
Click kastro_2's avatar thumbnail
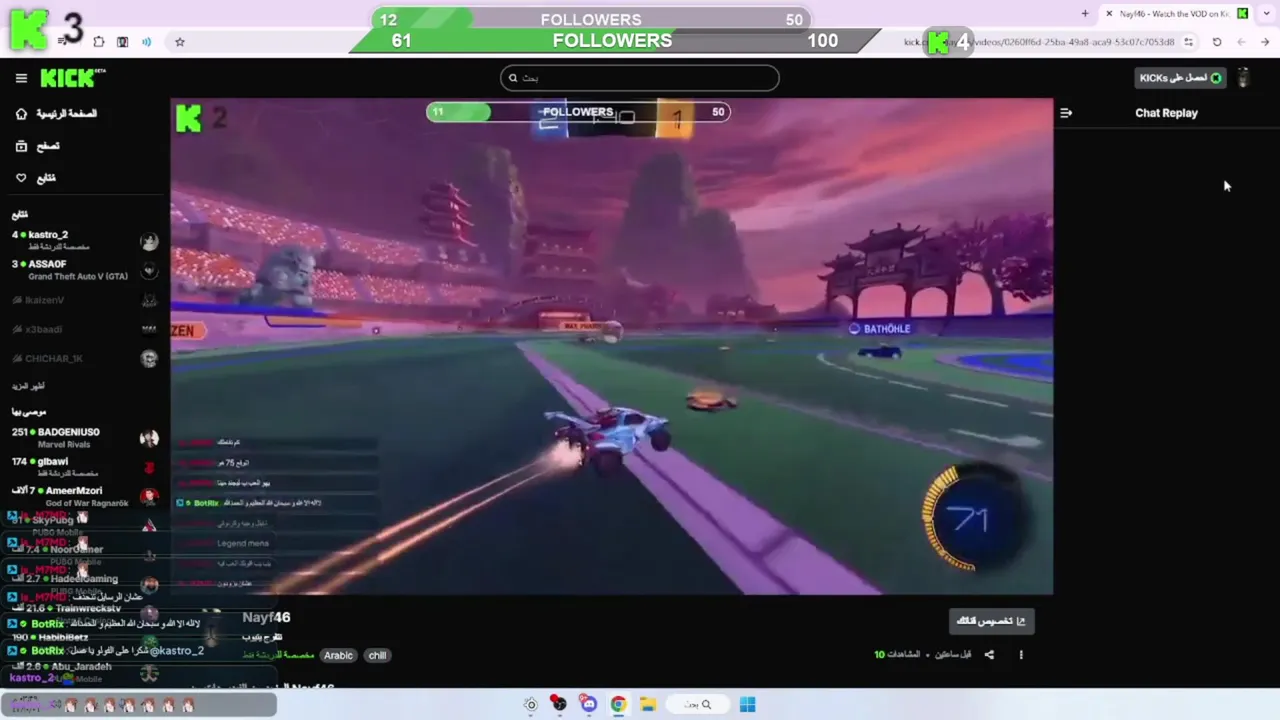coord(149,241)
